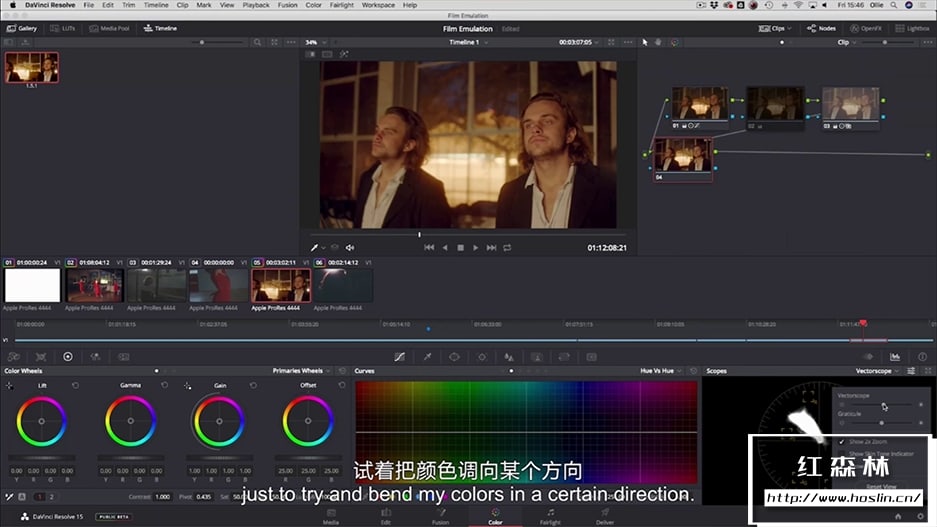Open node graph Clip mode dropdown
The height and width of the screenshot is (527, 937).
tap(847, 42)
